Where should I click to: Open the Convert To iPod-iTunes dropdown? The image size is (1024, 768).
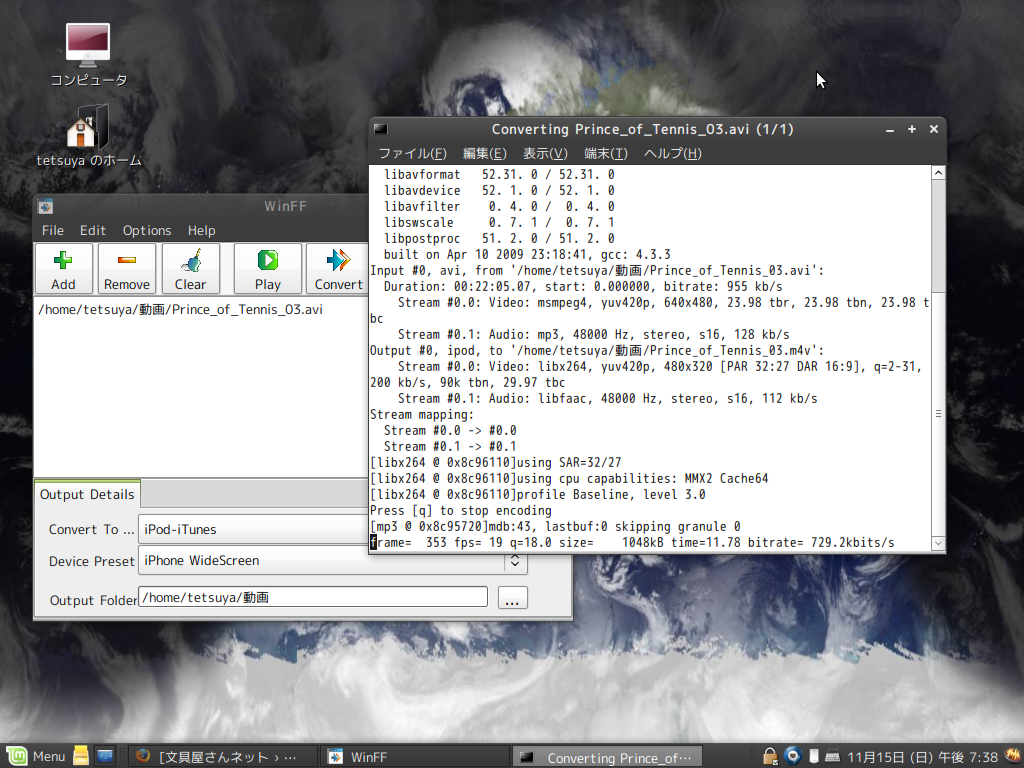point(255,530)
